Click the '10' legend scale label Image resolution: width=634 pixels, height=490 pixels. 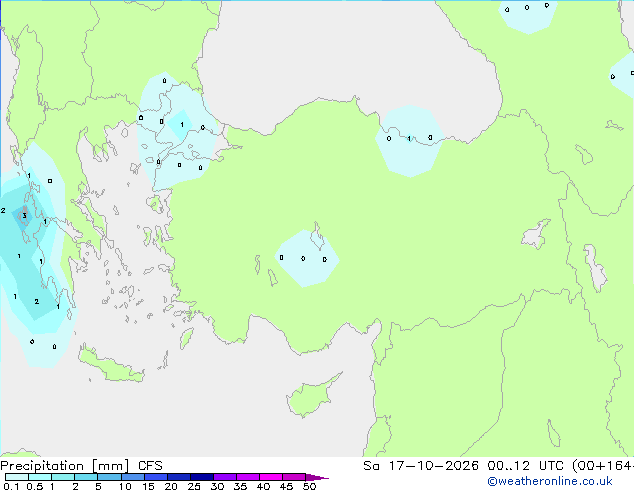point(125,486)
